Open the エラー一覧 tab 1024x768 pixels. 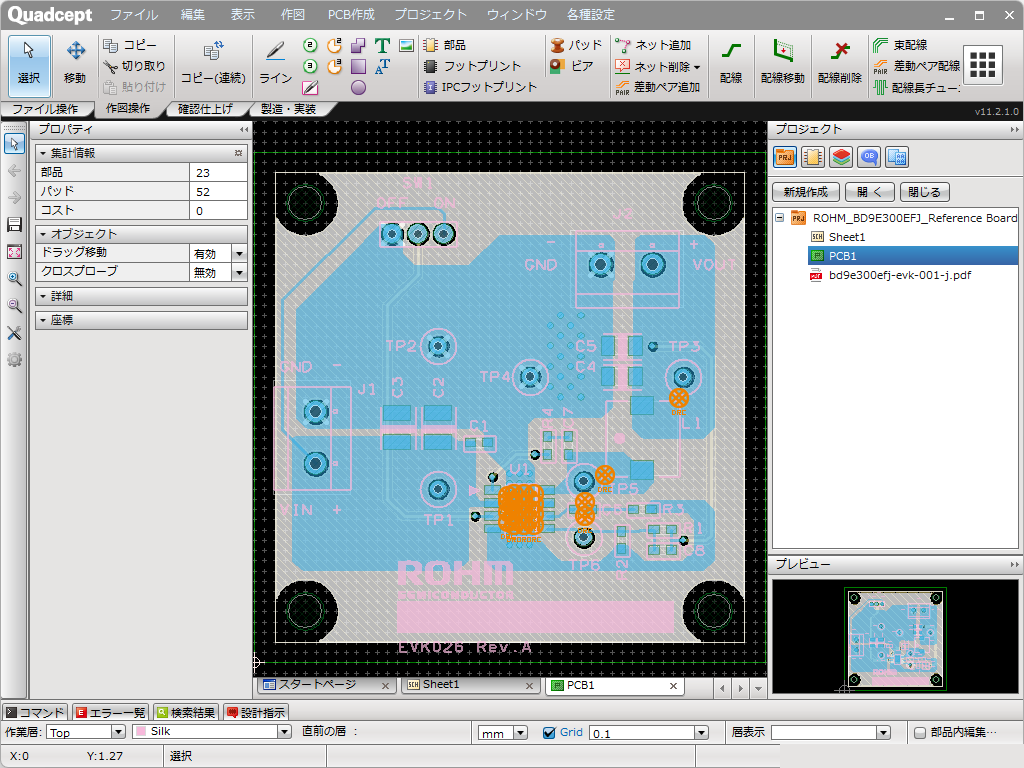112,712
